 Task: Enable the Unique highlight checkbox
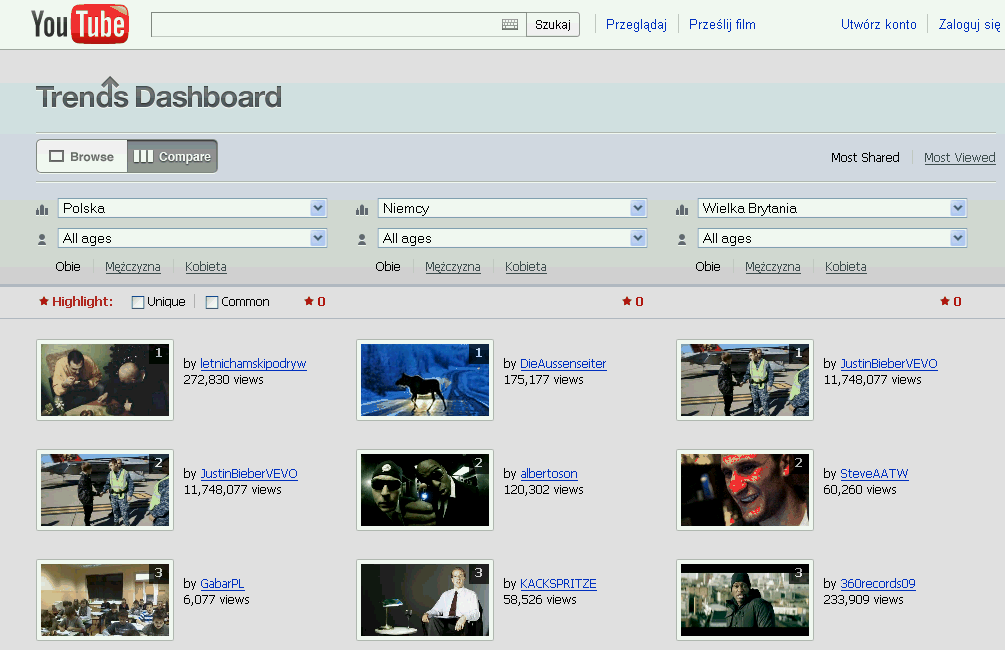click(138, 303)
